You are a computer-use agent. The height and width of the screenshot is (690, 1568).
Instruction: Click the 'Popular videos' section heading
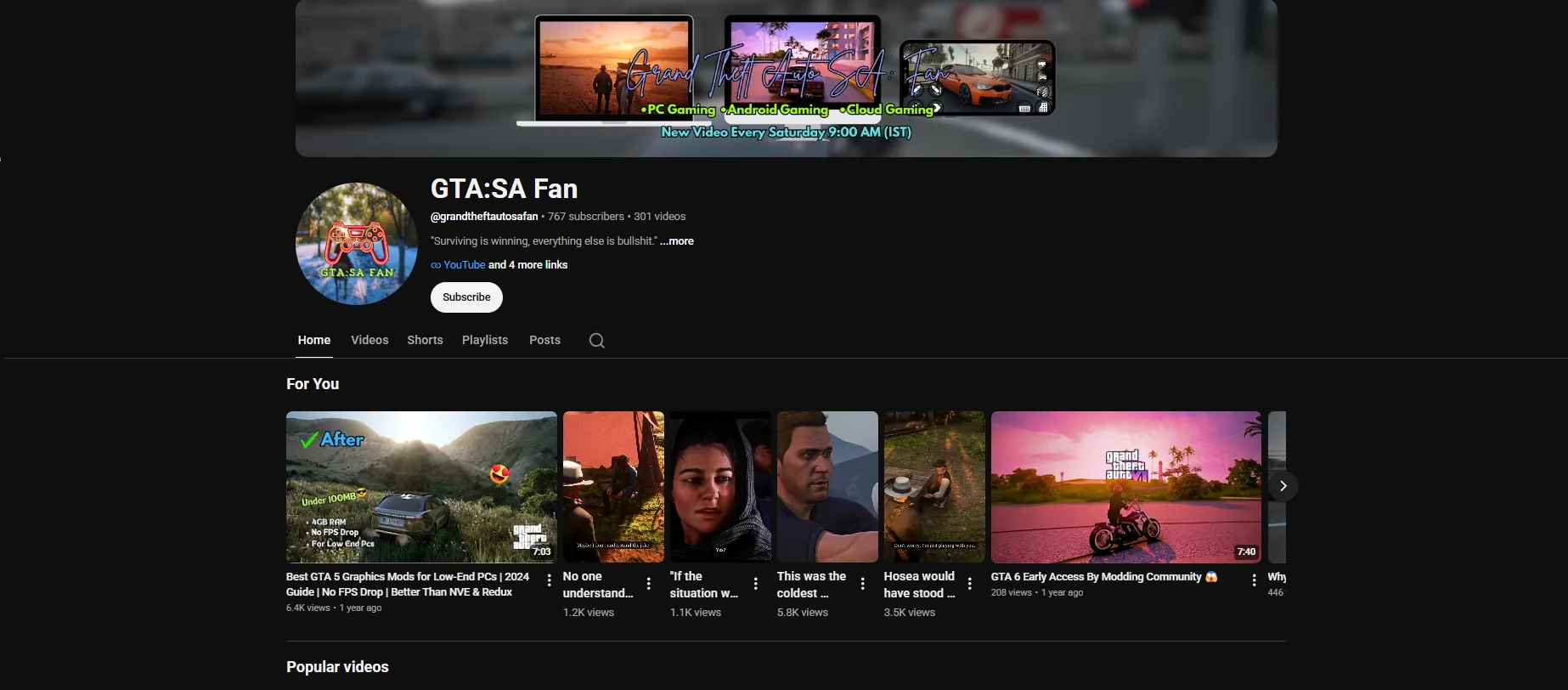(x=337, y=667)
